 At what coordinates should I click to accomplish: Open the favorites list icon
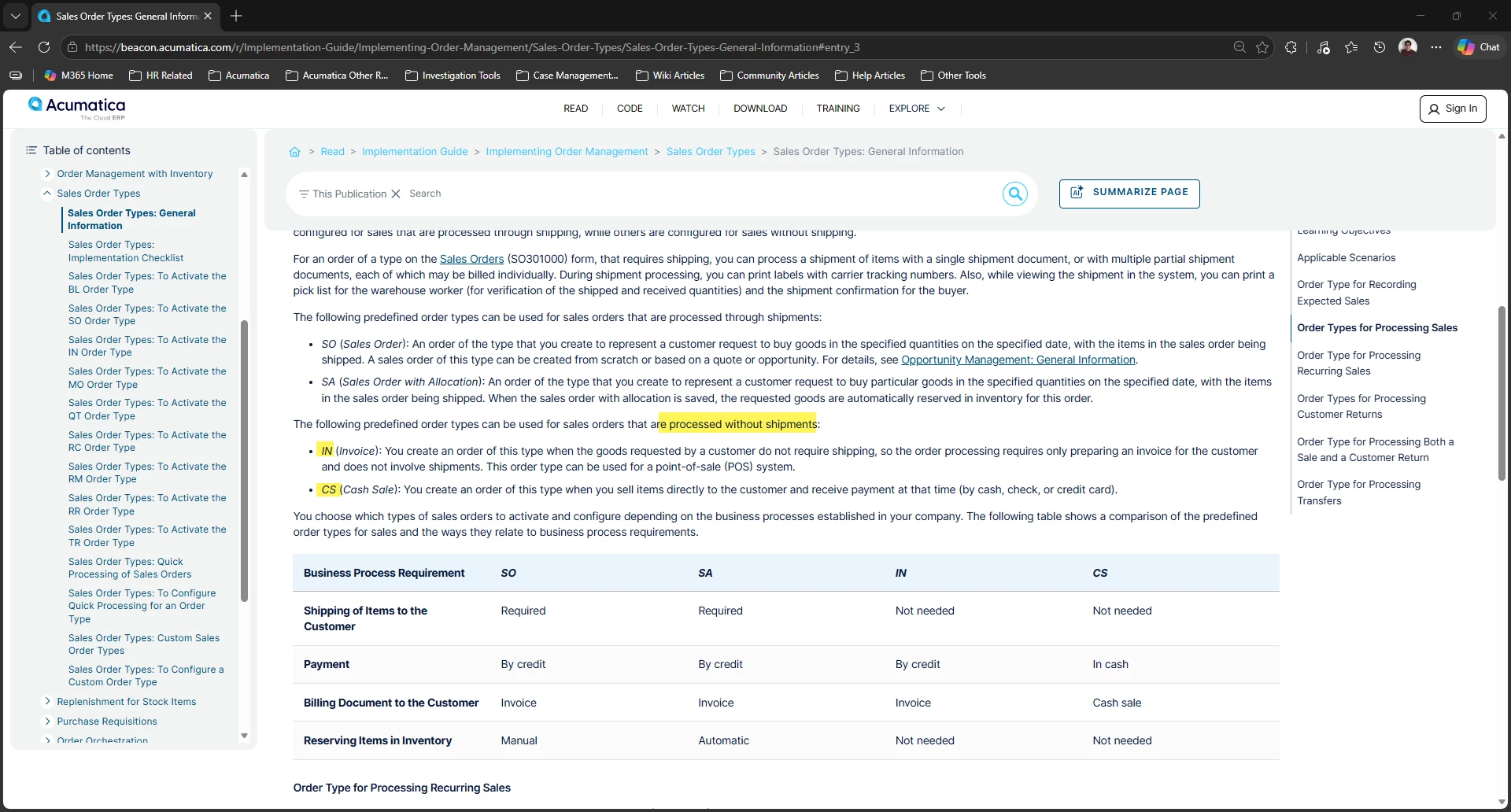1351,47
